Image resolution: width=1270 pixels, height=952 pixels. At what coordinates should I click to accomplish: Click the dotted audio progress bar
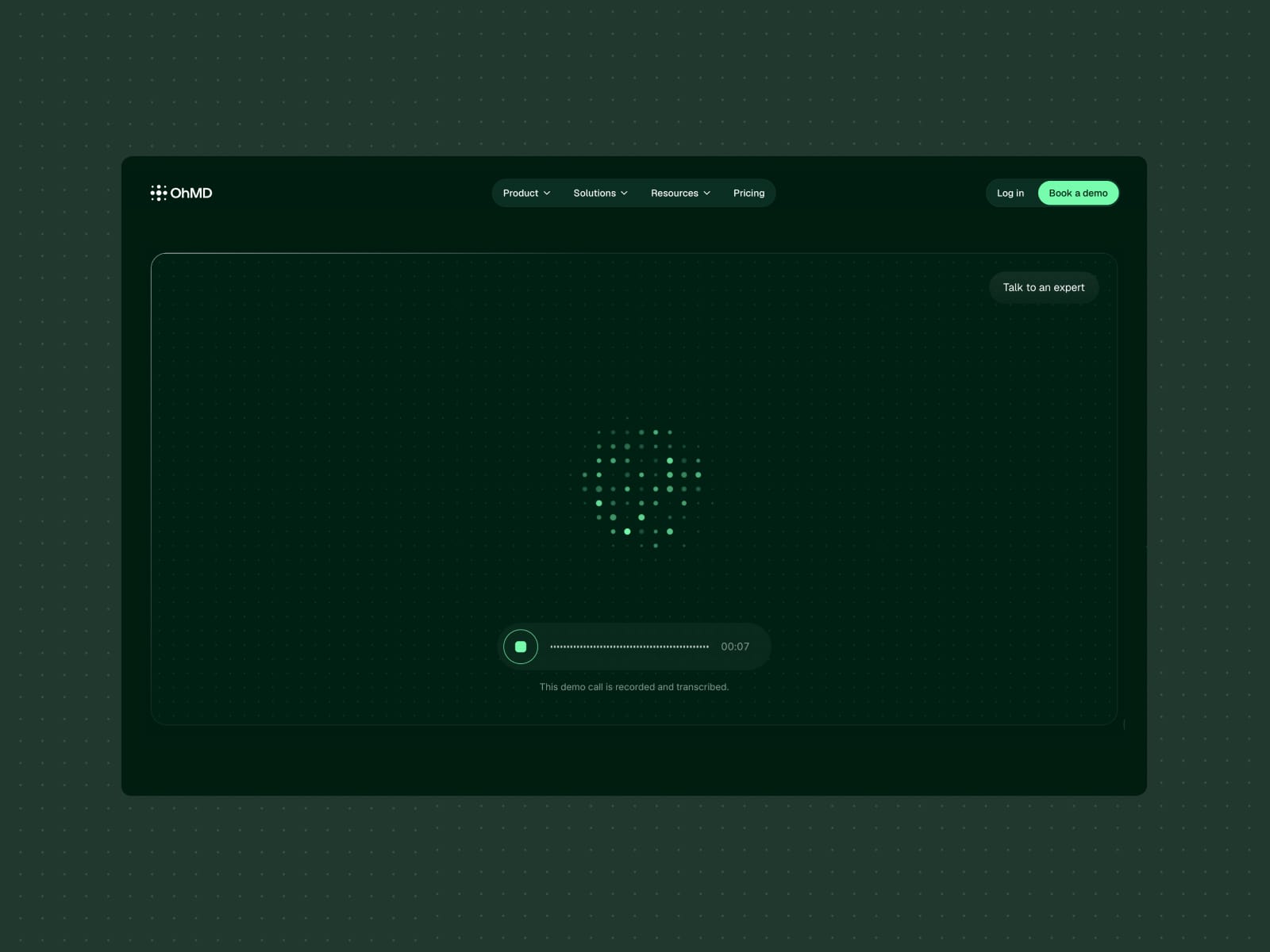[629, 647]
